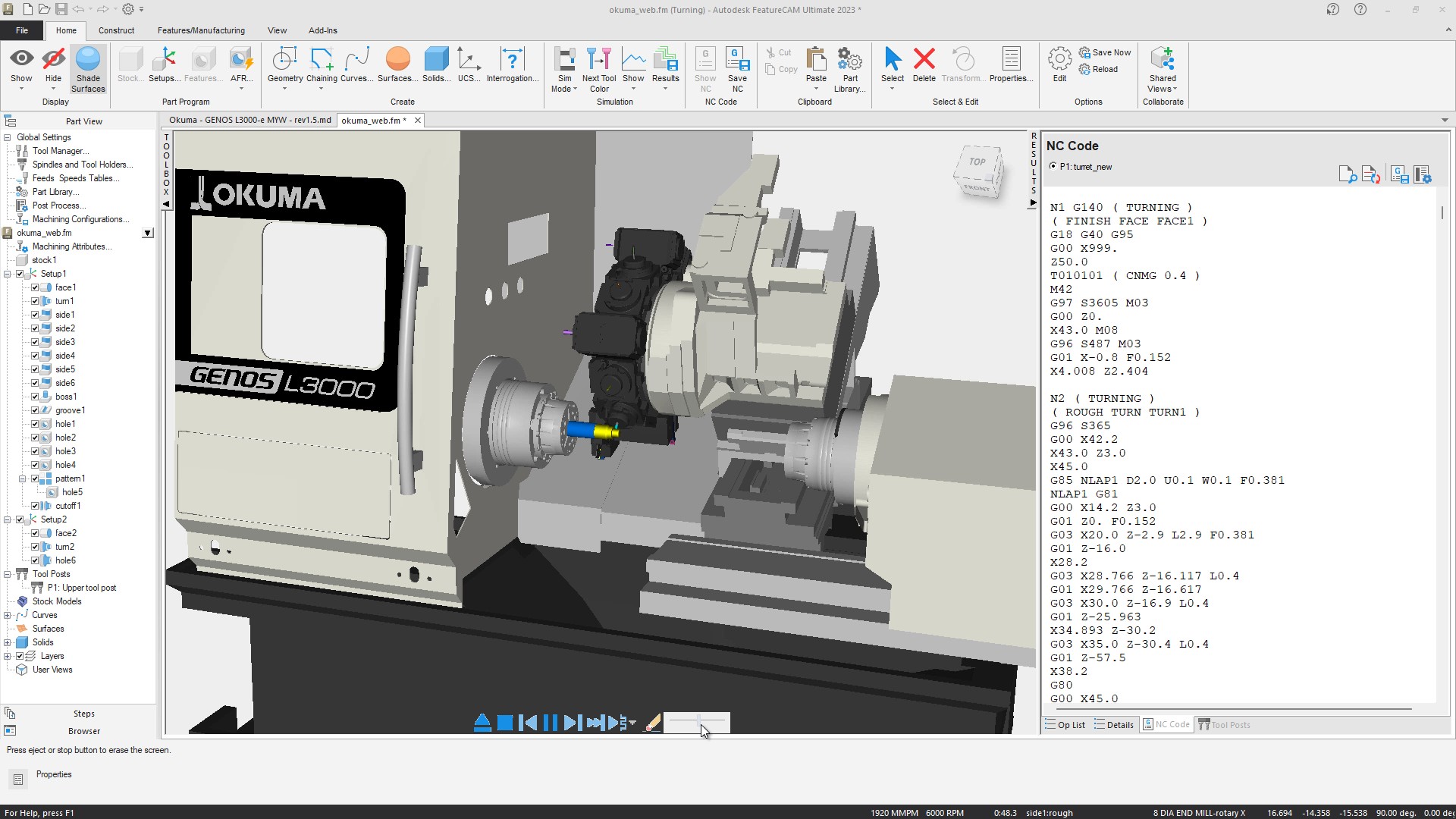Uncheck the turn1 feature checkbox
Viewport: 1456px width, 819px height.
click(x=35, y=301)
